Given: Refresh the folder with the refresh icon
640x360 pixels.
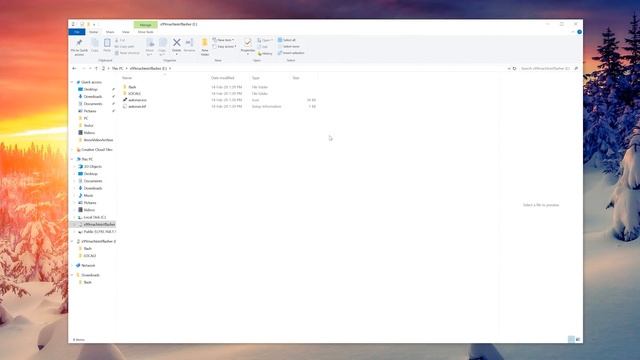Looking at the screenshot, I should (514, 69).
